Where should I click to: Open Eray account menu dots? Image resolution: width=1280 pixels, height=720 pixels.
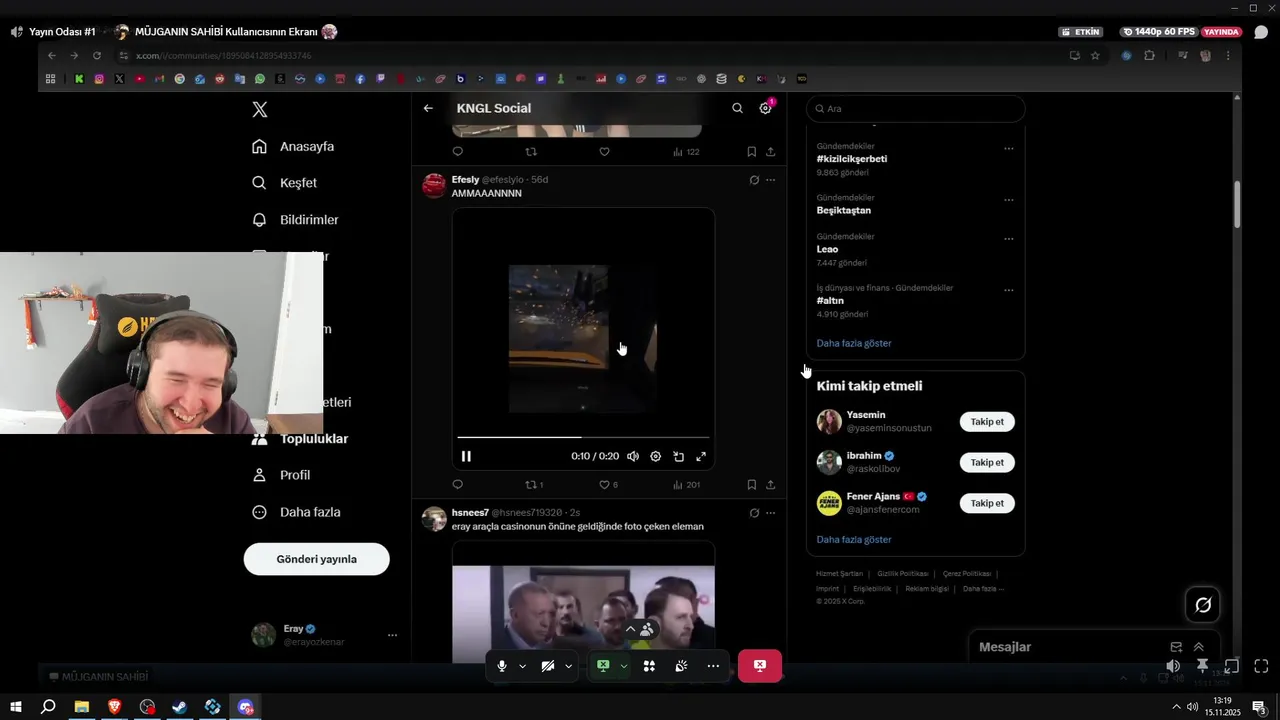[392, 635]
